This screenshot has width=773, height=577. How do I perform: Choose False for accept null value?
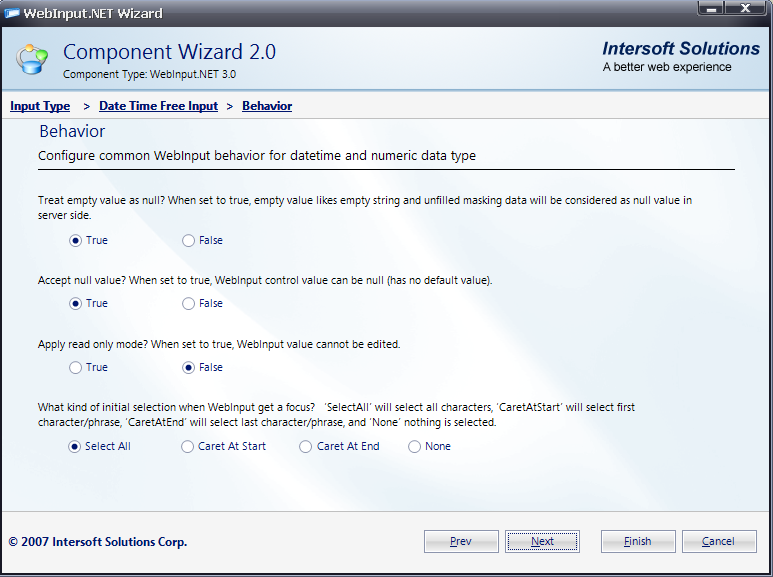[x=189, y=303]
